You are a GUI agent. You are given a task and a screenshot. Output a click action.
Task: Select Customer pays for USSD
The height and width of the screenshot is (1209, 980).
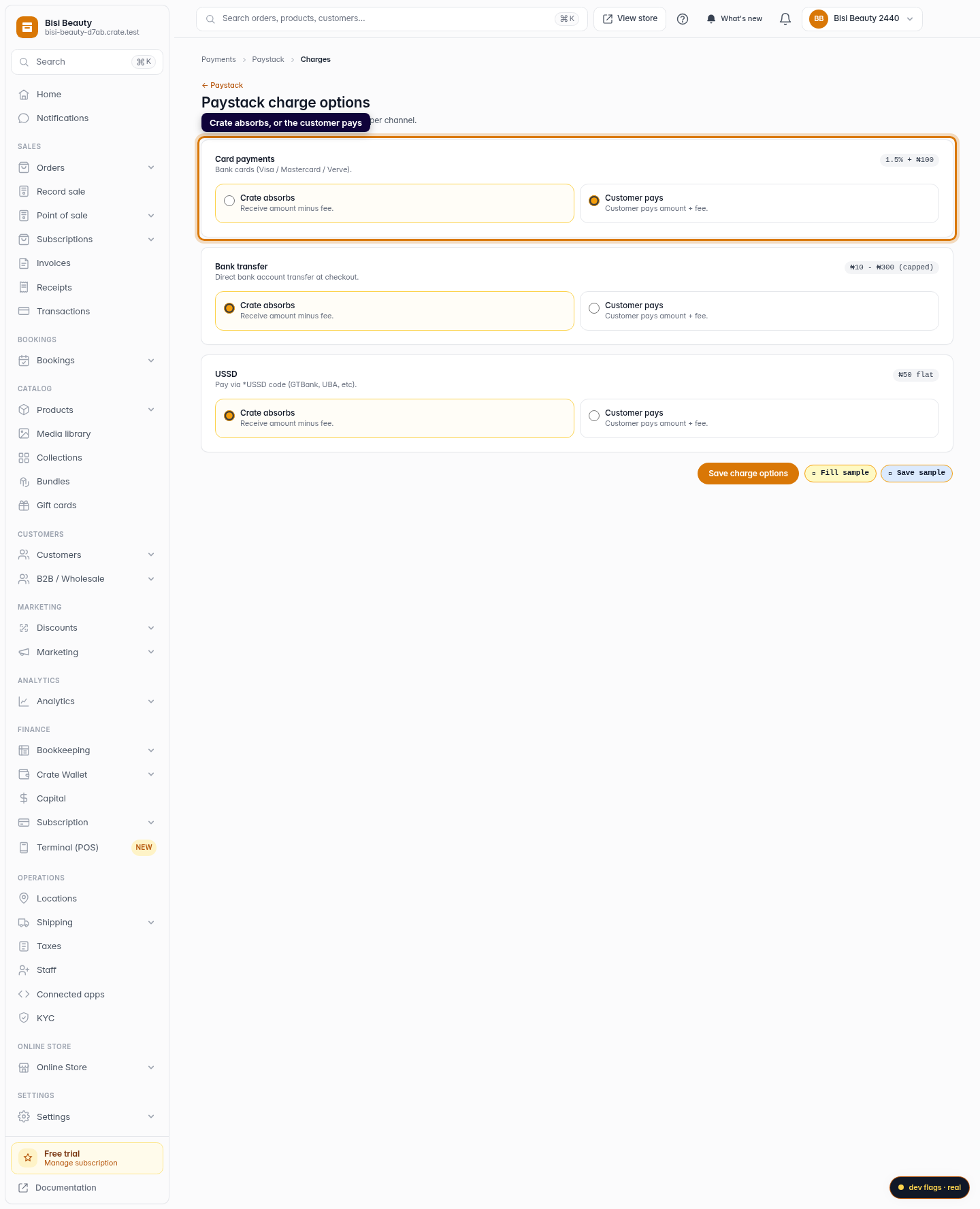[759, 418]
